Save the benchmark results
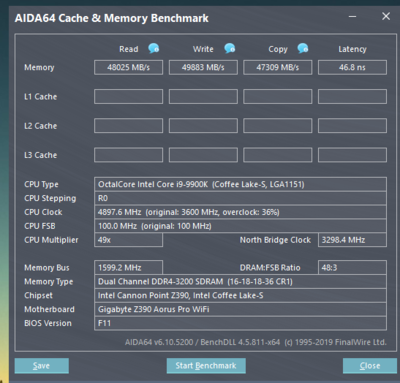 click(42, 366)
